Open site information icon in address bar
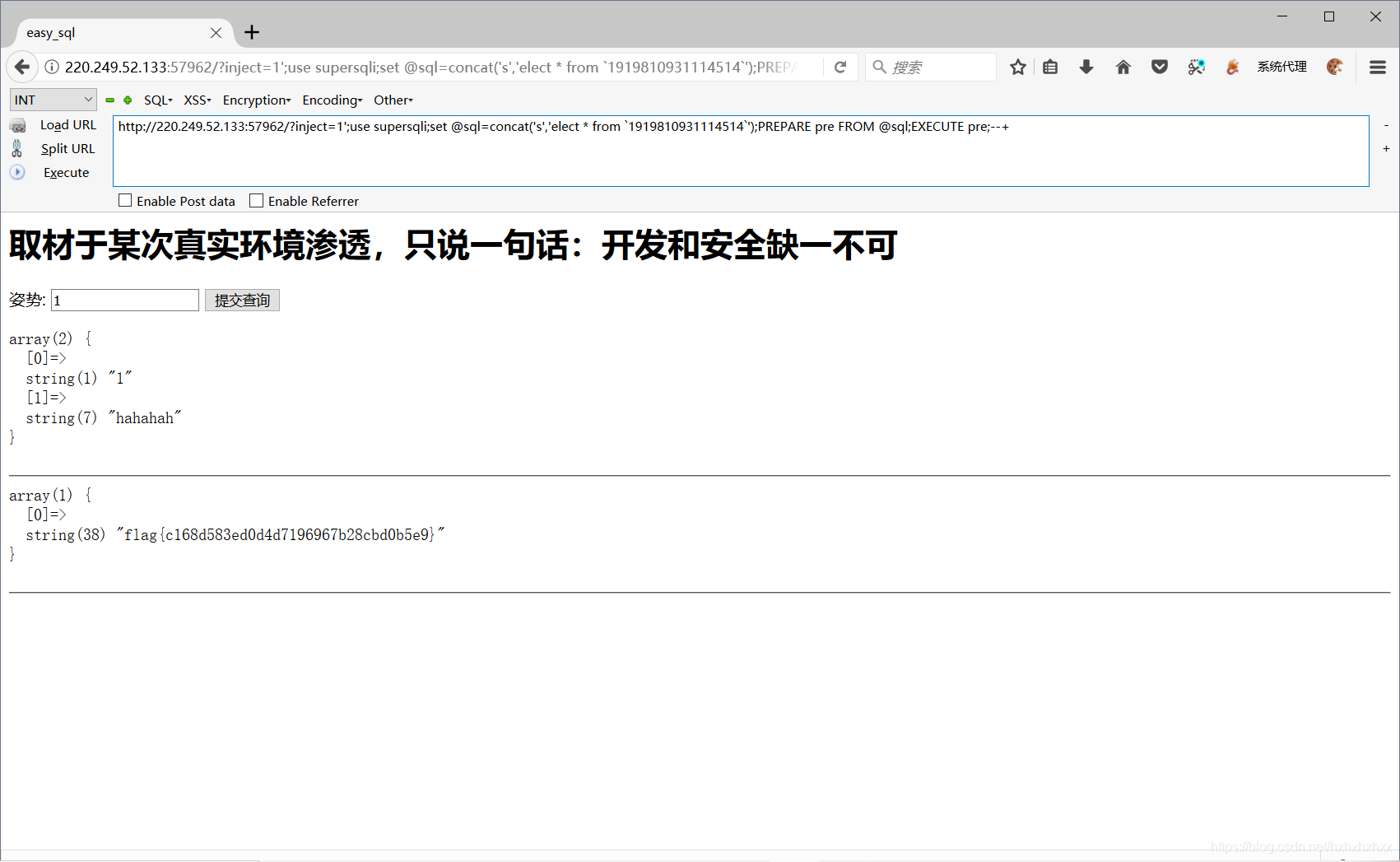Viewport: 1400px width, 862px height. (52, 68)
